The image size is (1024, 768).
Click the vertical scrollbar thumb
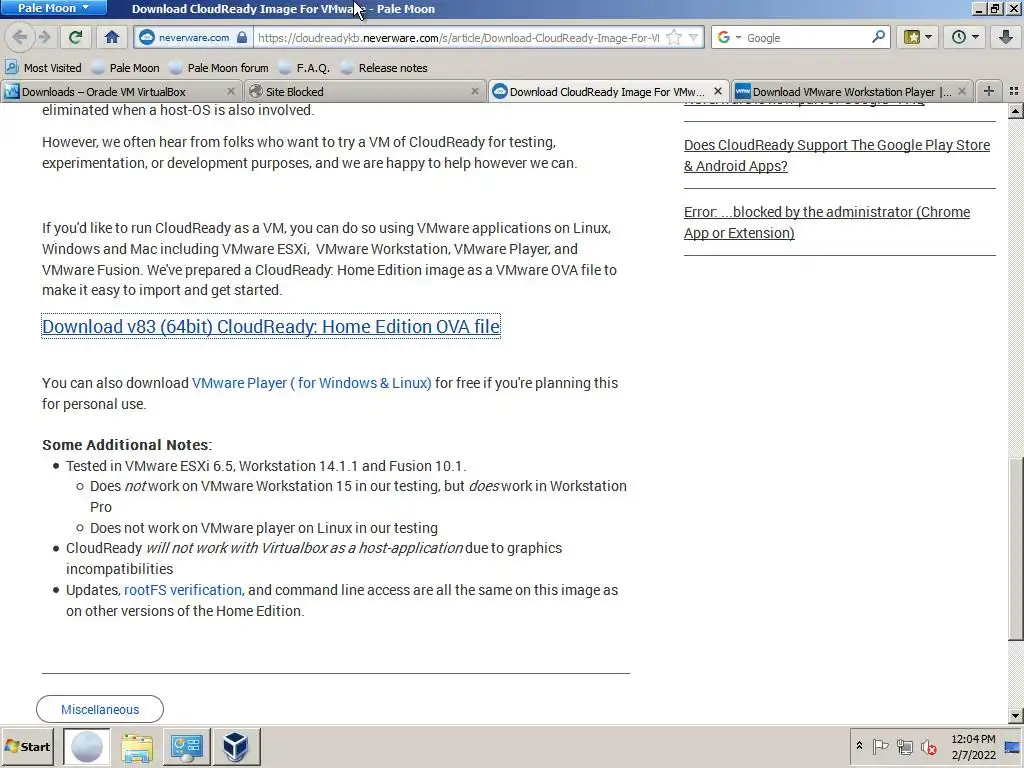[x=1015, y=549]
